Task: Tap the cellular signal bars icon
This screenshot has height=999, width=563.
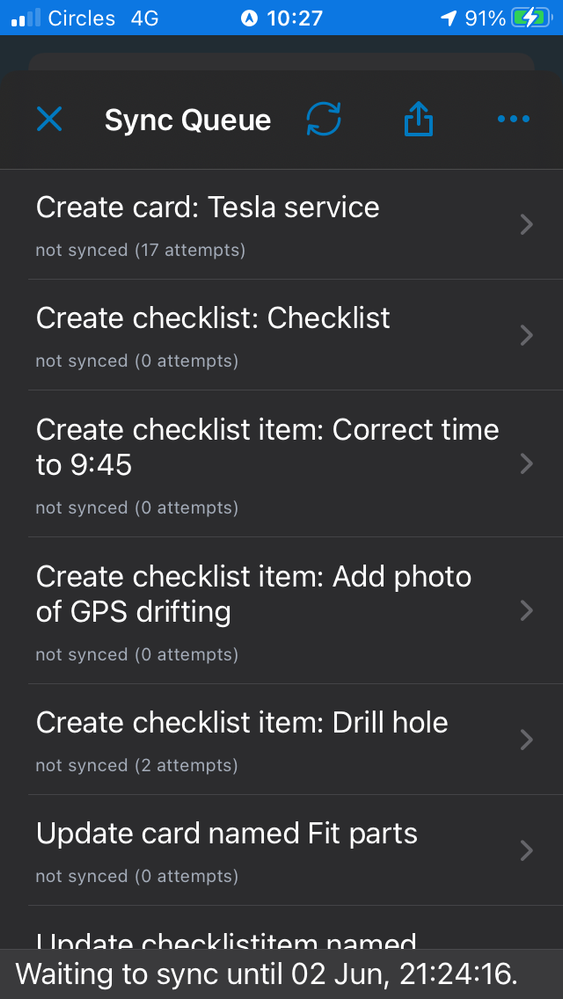Action: click(26, 18)
